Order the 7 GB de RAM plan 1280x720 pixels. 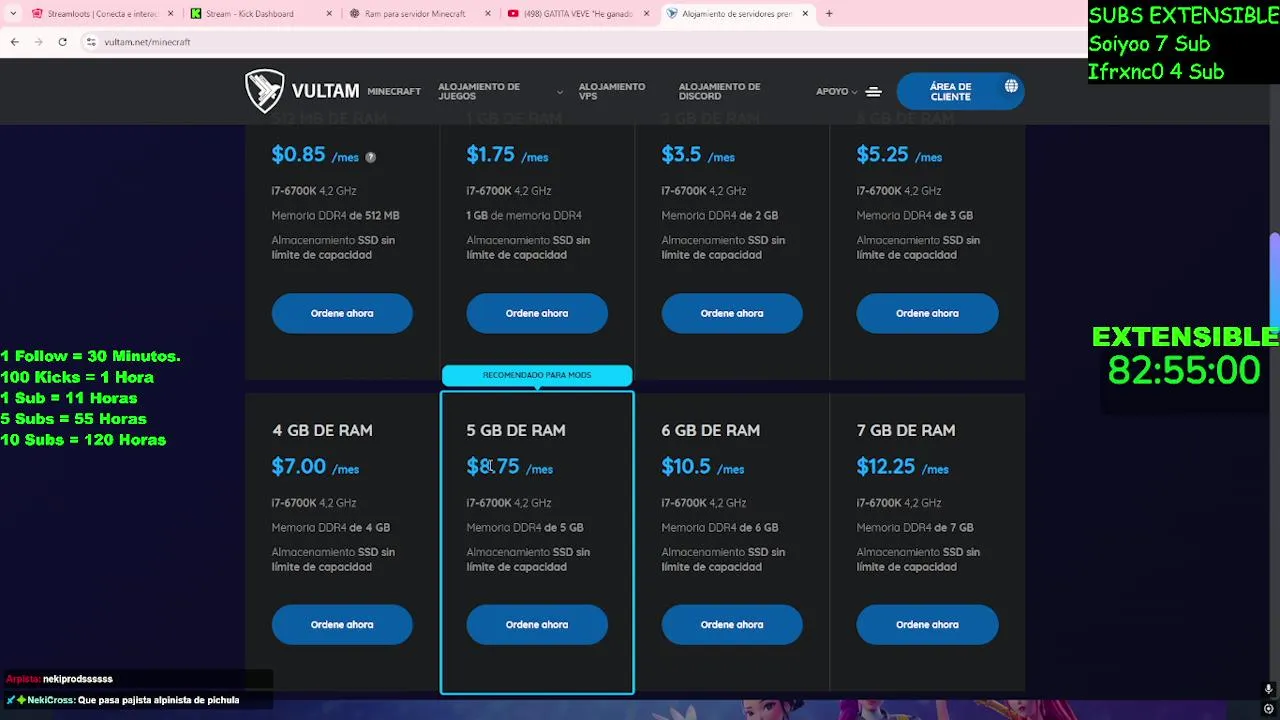pos(926,625)
